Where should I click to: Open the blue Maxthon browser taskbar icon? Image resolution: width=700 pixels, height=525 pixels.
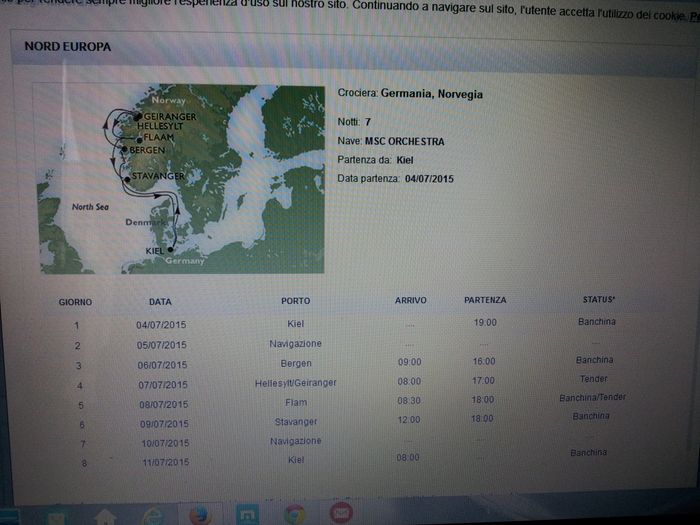[x=246, y=516]
